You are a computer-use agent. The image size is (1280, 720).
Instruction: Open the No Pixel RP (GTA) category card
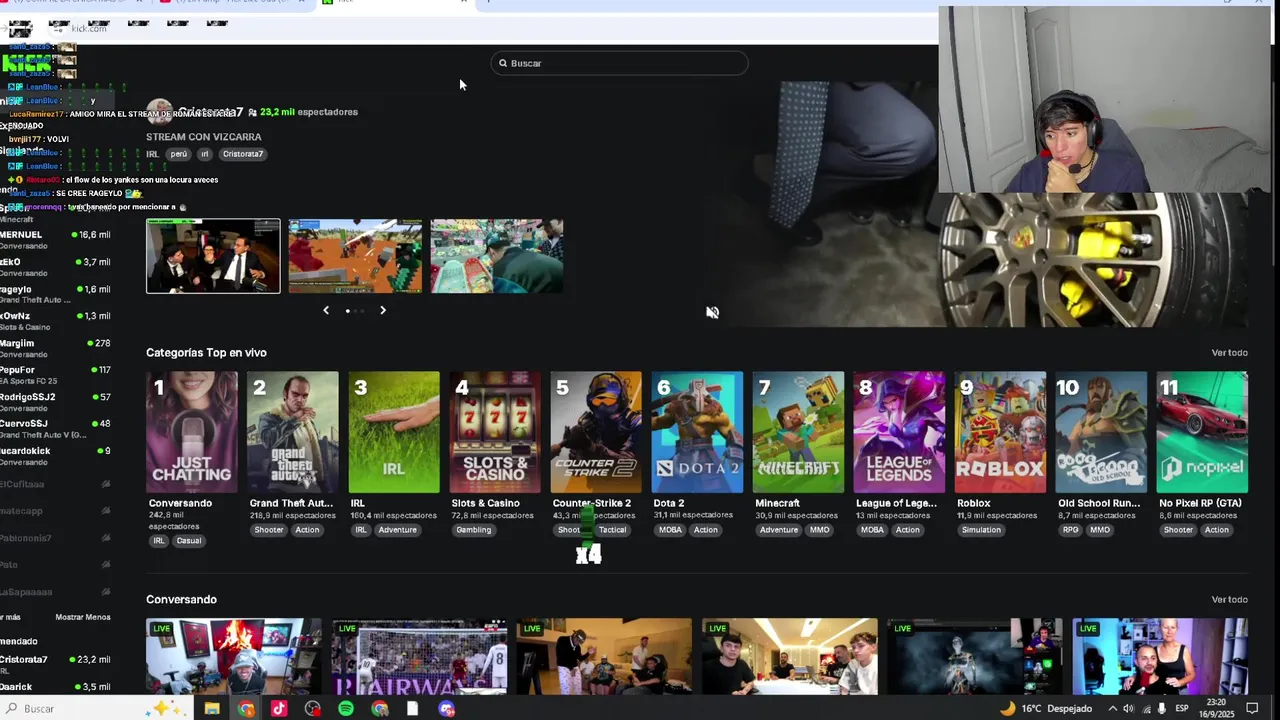(x=1202, y=433)
